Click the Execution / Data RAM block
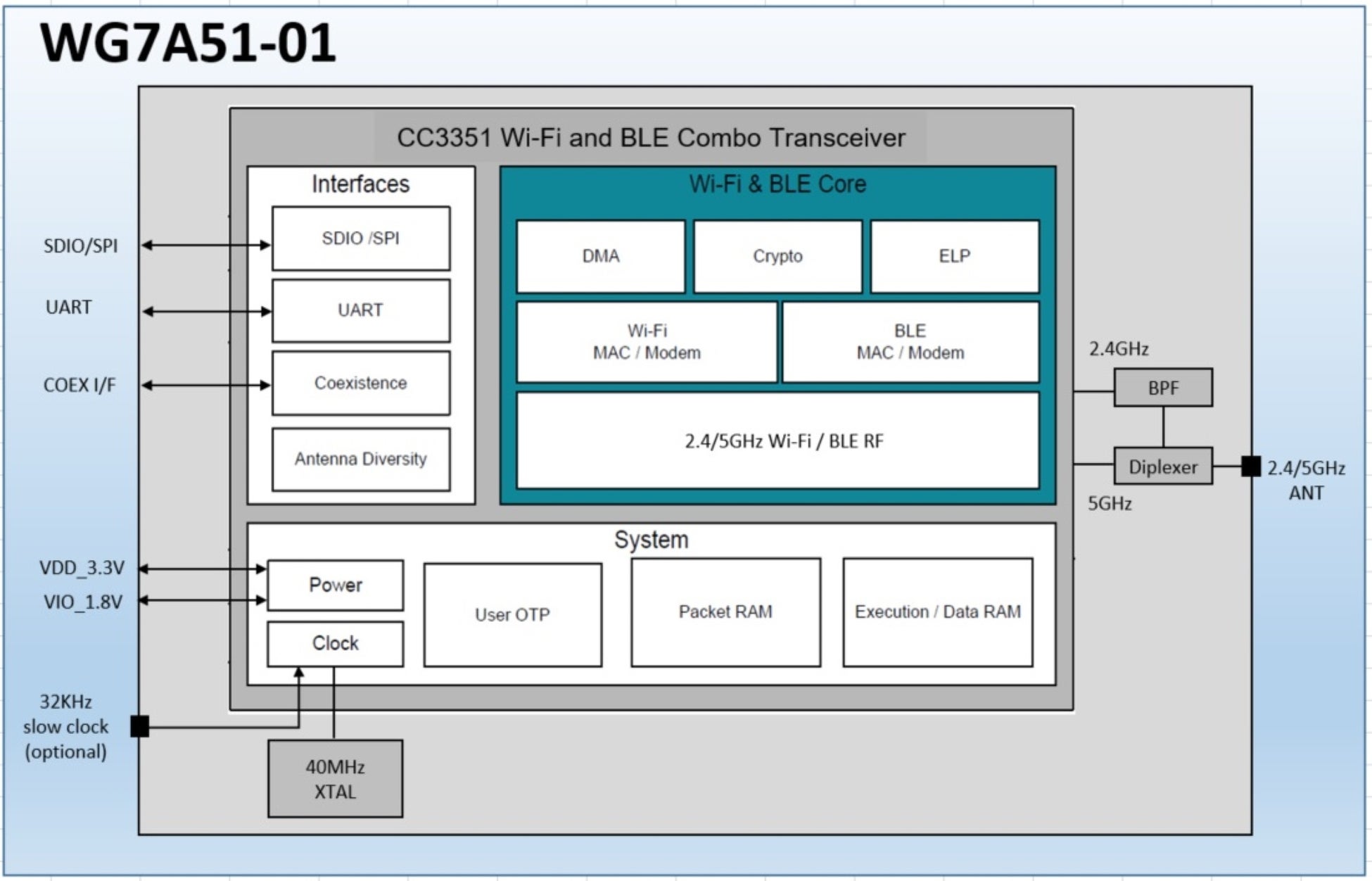Screen dimensions: 1372x881 point(937,612)
